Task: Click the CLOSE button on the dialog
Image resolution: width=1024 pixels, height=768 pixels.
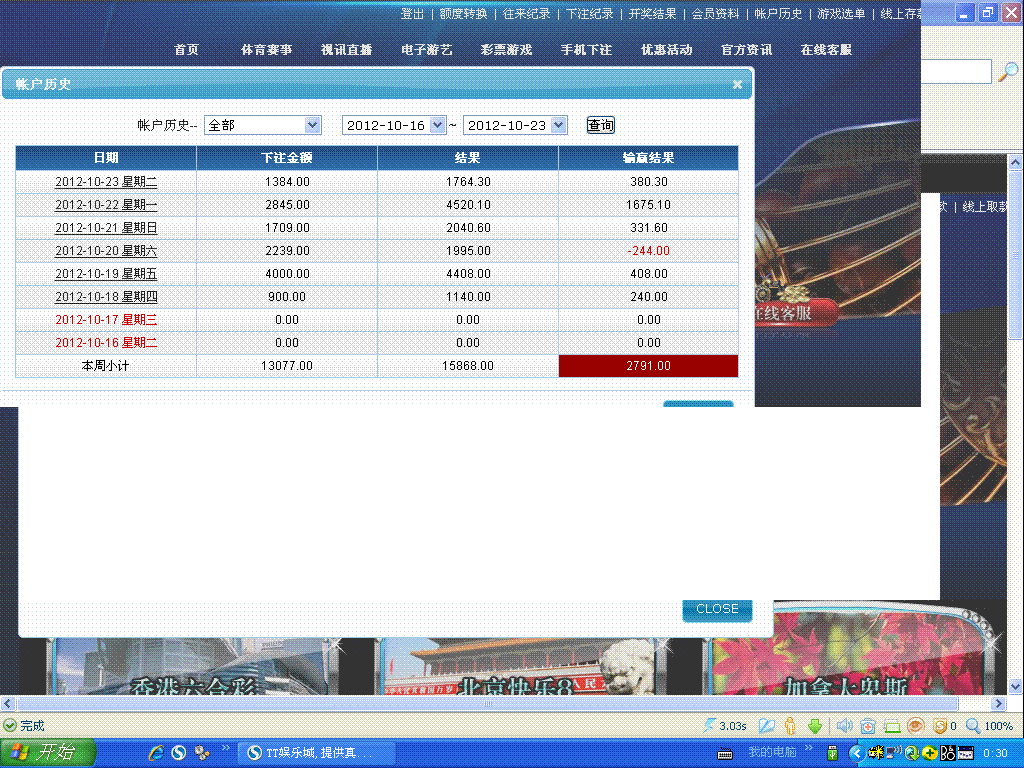Action: click(716, 610)
